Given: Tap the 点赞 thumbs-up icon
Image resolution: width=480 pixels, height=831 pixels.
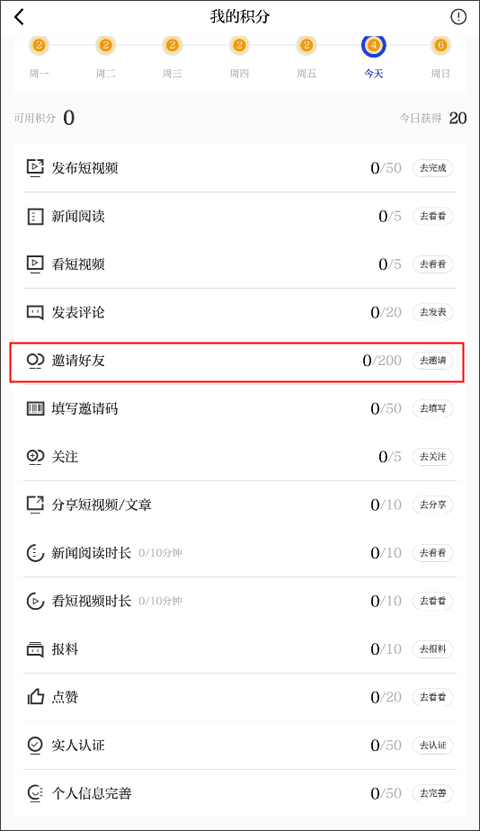Looking at the screenshot, I should 35,697.
